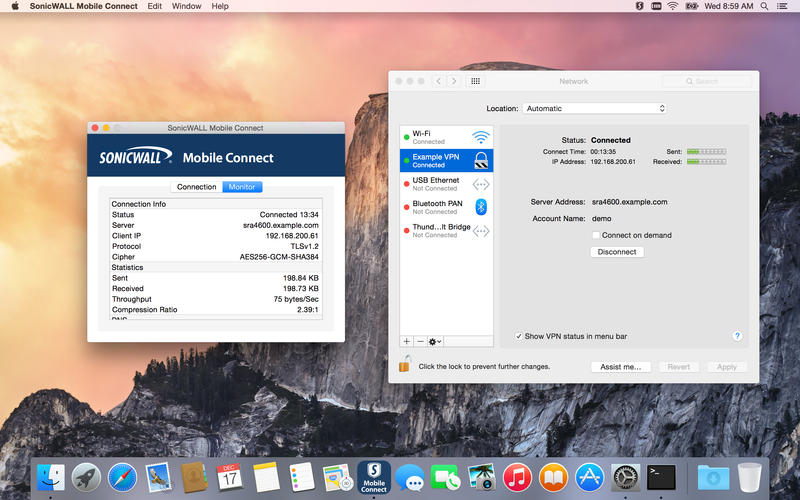Open the Window menu

point(186,6)
